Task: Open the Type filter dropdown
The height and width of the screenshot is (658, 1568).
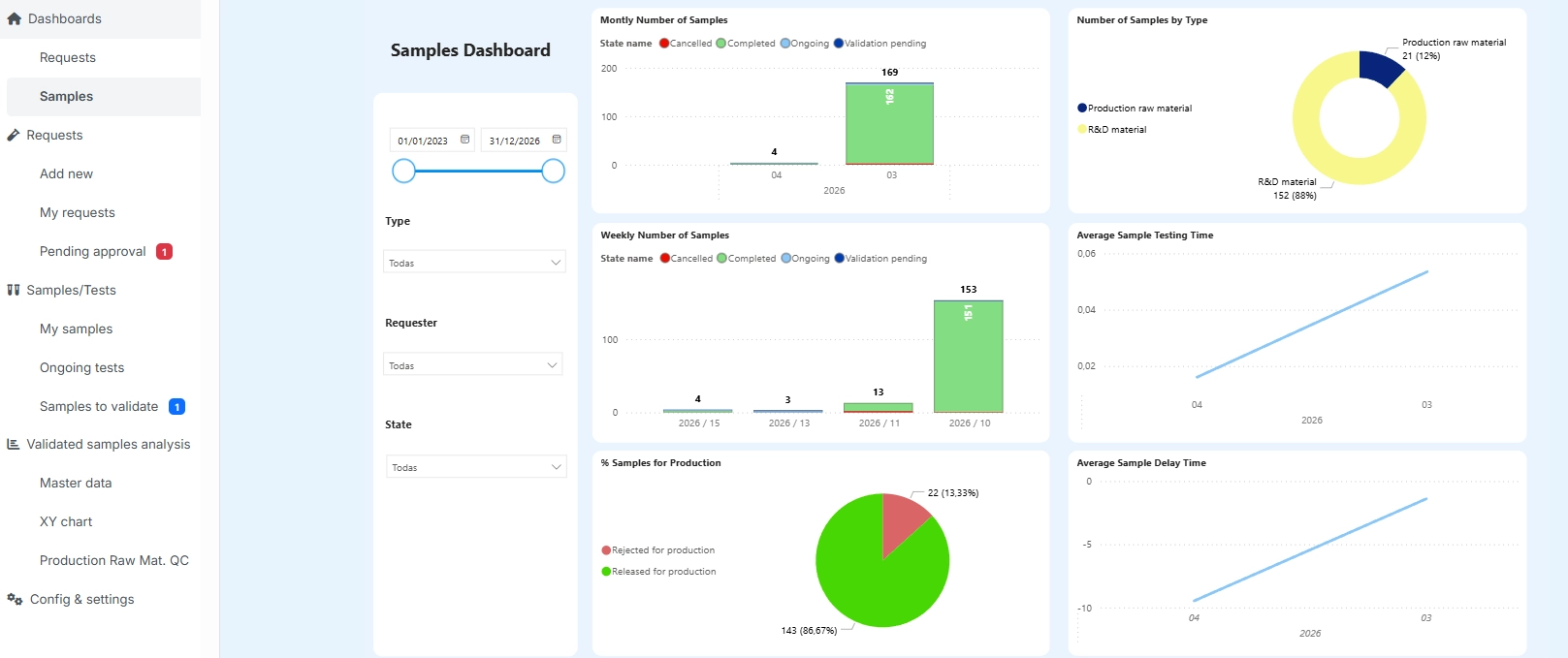Action: [x=474, y=263]
